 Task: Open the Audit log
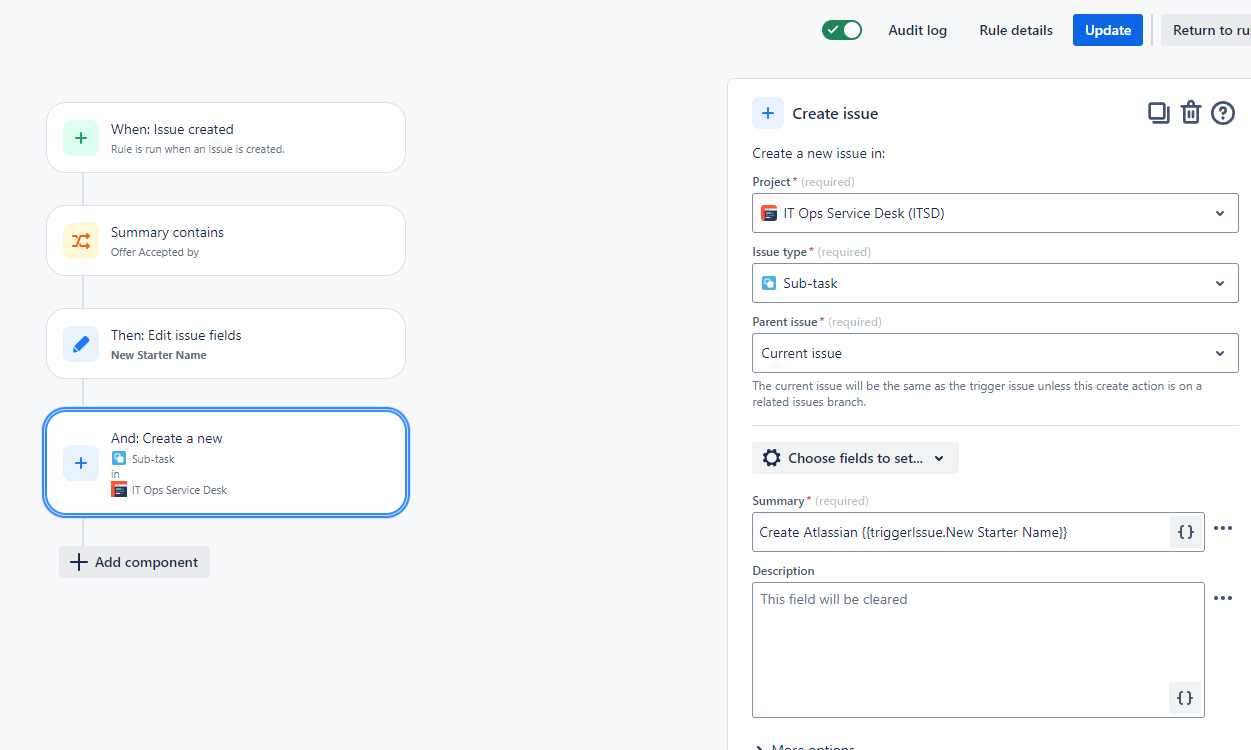917,30
